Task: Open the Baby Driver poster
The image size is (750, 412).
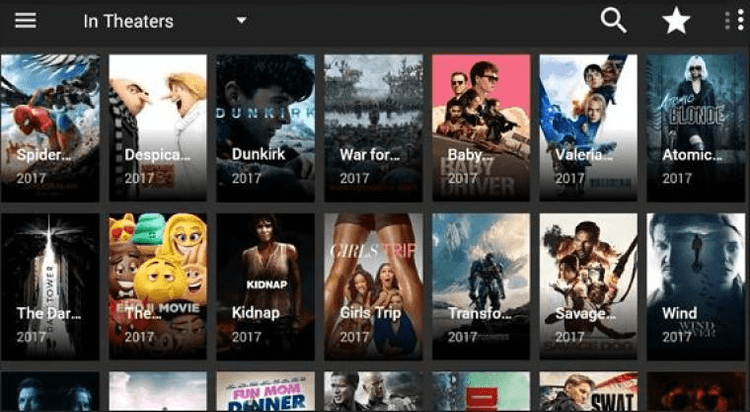Action: [481, 128]
